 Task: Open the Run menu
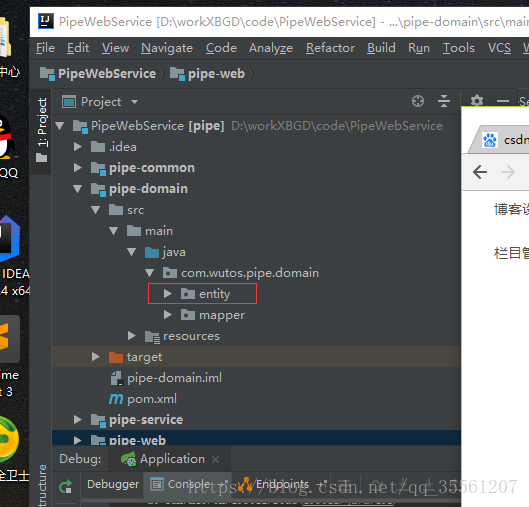pos(419,48)
